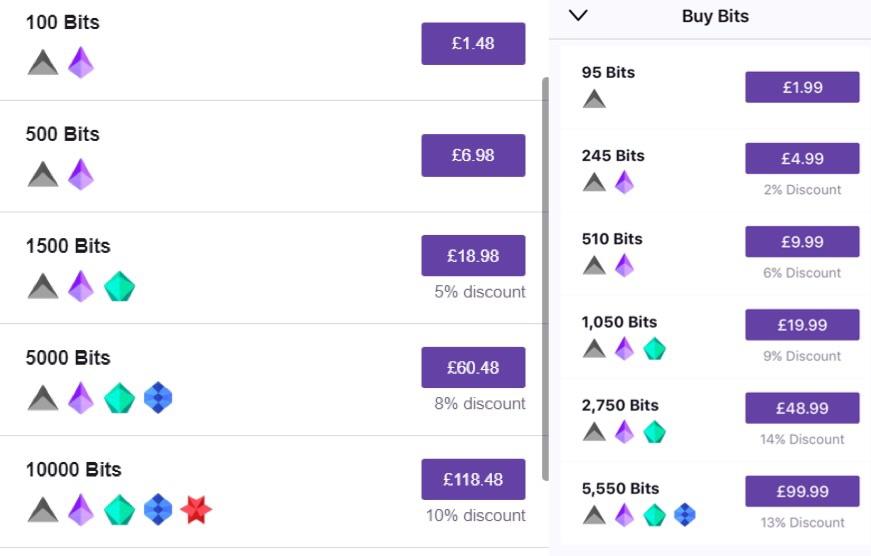Click the £1.99 button for 95 Bits
This screenshot has width=871, height=556.
point(802,87)
